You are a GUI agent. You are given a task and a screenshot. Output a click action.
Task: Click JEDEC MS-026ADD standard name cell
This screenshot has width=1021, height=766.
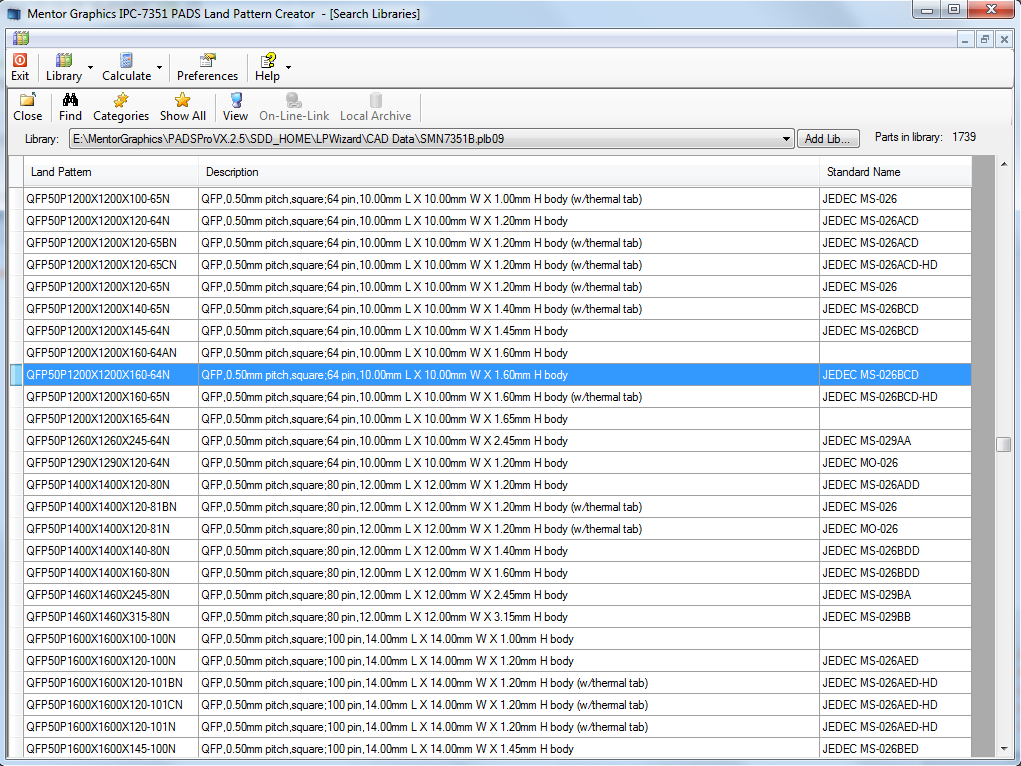coord(895,485)
